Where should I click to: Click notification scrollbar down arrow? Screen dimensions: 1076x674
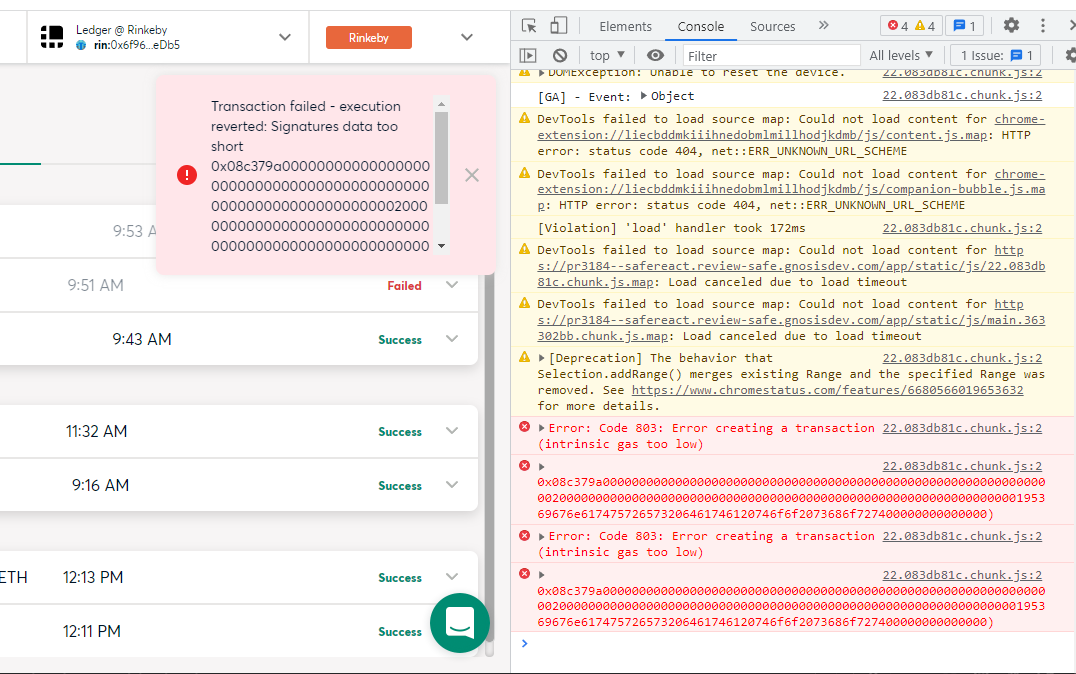[441, 246]
